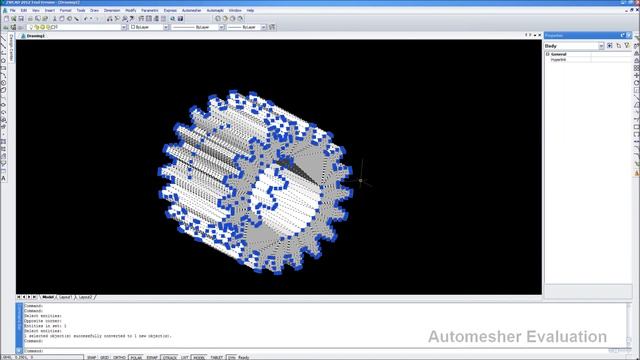Click the lineweight settings icon in properties toolbar
The height and width of the screenshot is (360, 640).
pos(272,27)
